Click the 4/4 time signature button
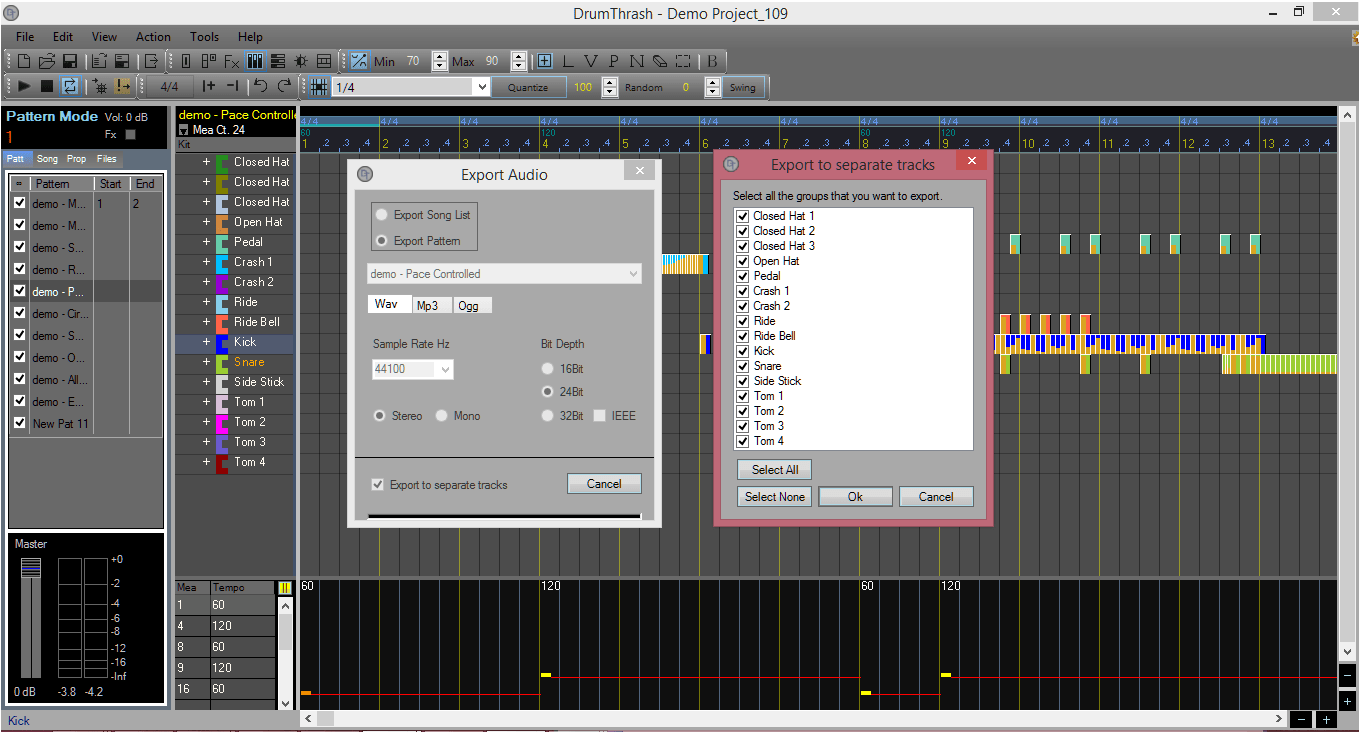1359x732 pixels. tap(169, 87)
